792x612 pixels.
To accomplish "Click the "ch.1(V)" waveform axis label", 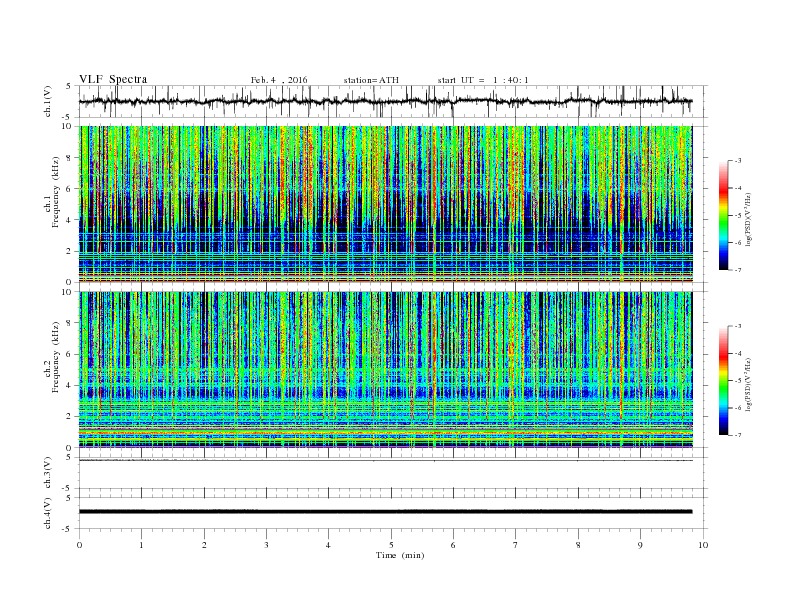I will click(x=48, y=101).
